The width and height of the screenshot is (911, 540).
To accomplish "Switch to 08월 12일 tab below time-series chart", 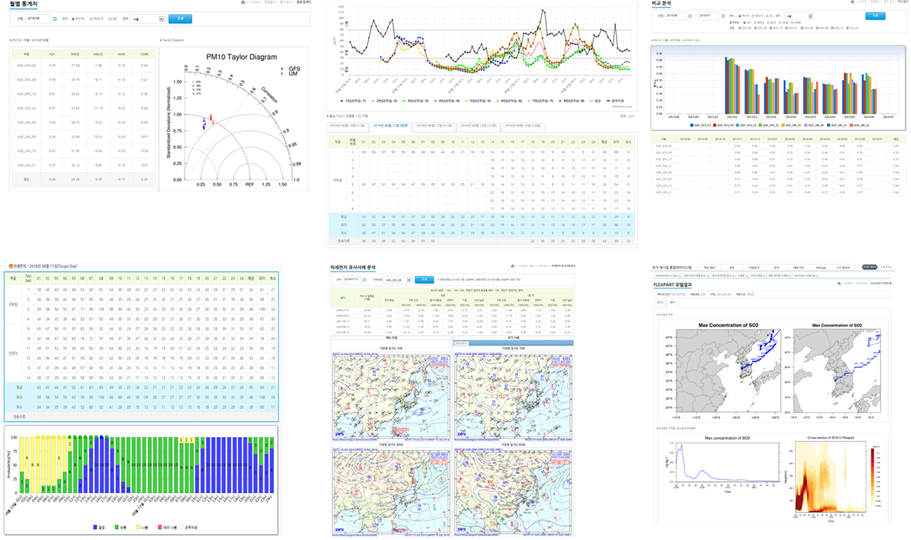I will coord(433,126).
